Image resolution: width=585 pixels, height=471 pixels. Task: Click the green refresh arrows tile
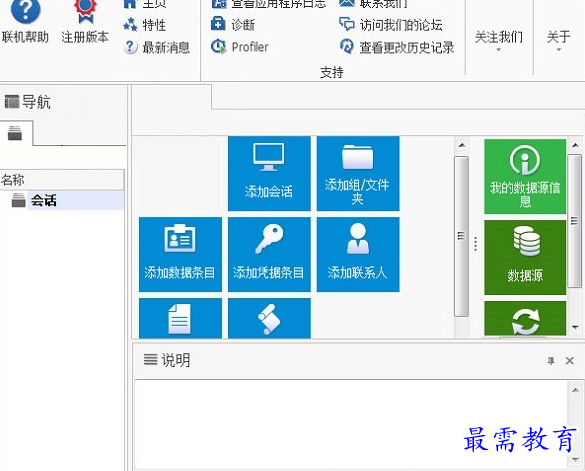(x=525, y=319)
